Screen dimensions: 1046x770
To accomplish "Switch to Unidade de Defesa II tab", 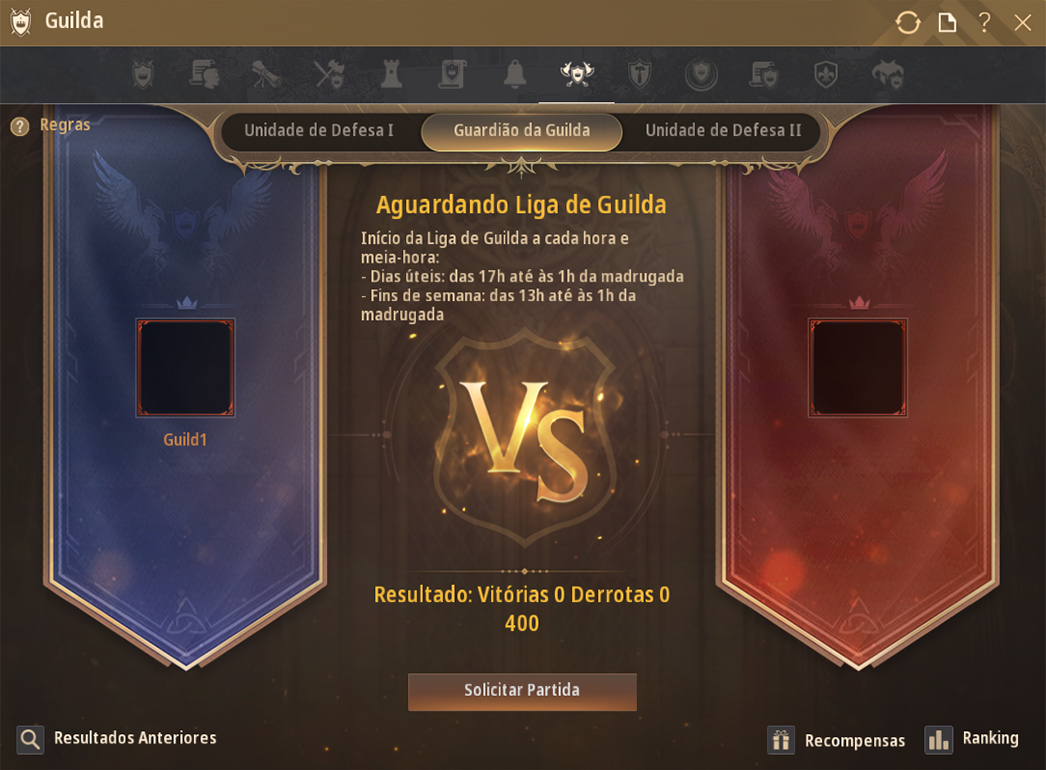I will pos(723,130).
